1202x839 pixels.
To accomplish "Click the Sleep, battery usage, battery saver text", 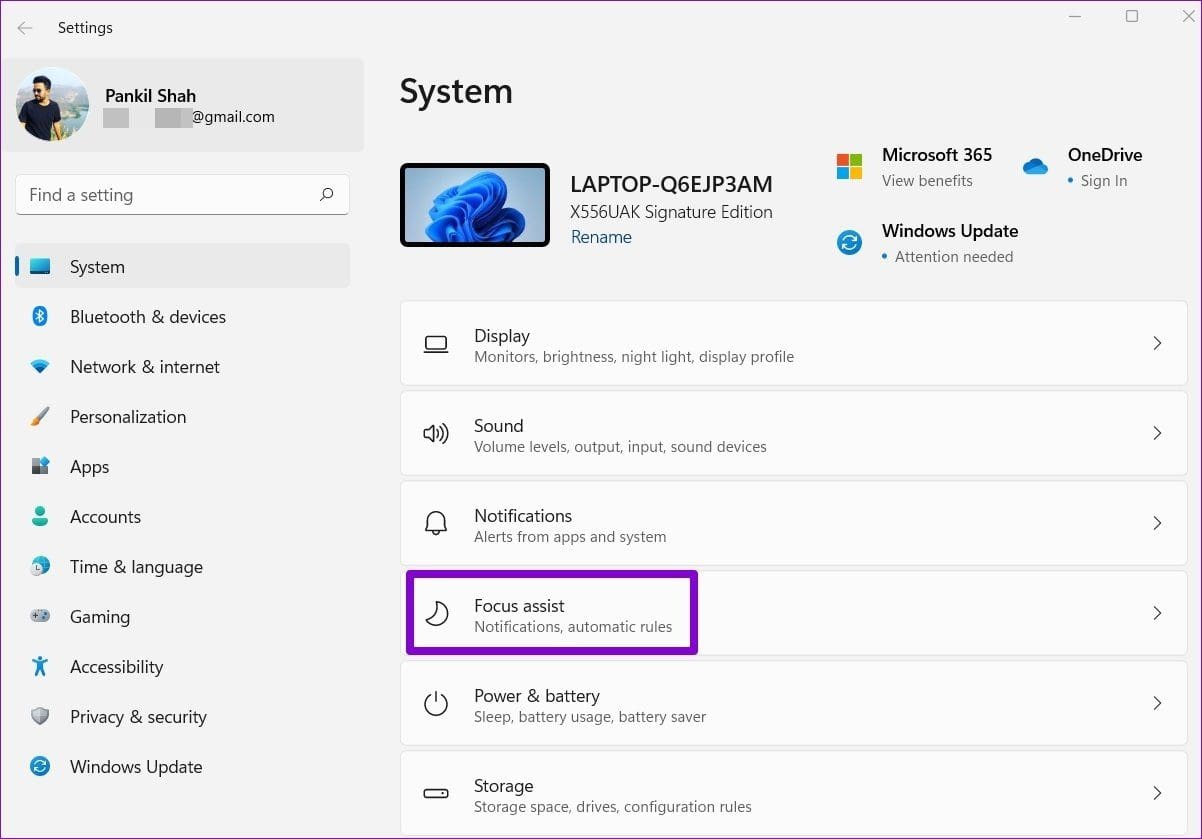I will pos(590,717).
